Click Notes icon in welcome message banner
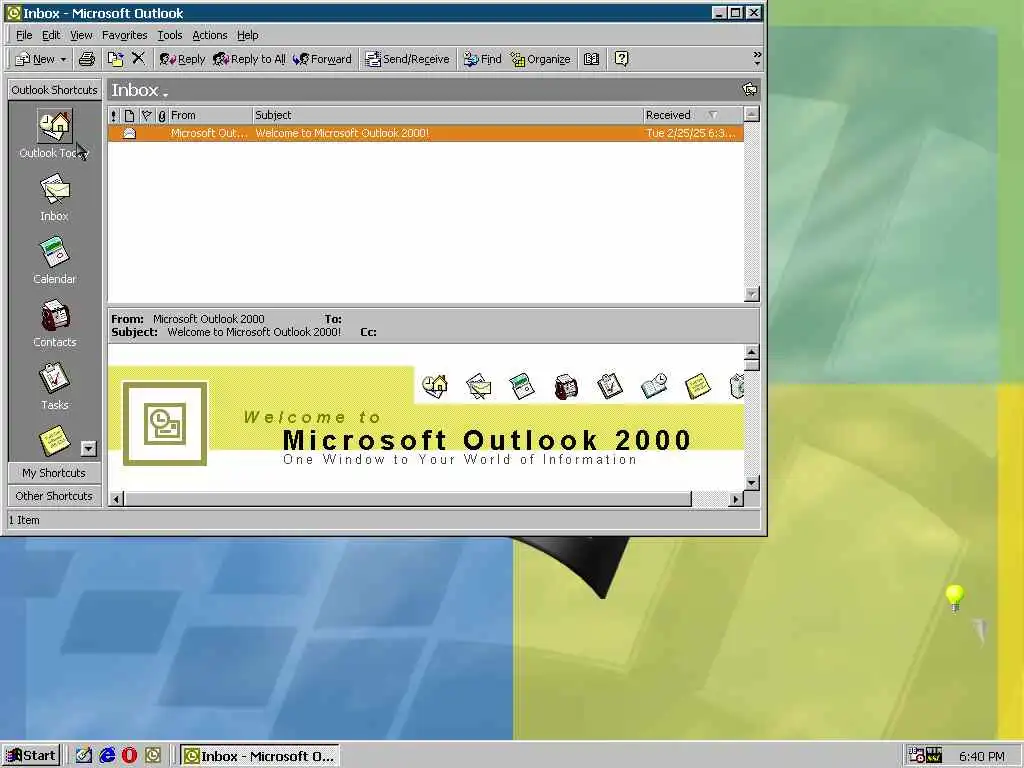1024x768 pixels. coord(697,386)
